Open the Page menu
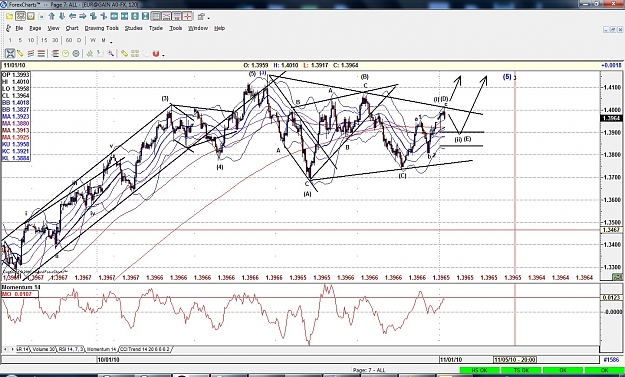The width and height of the screenshot is (625, 377). tap(35, 28)
